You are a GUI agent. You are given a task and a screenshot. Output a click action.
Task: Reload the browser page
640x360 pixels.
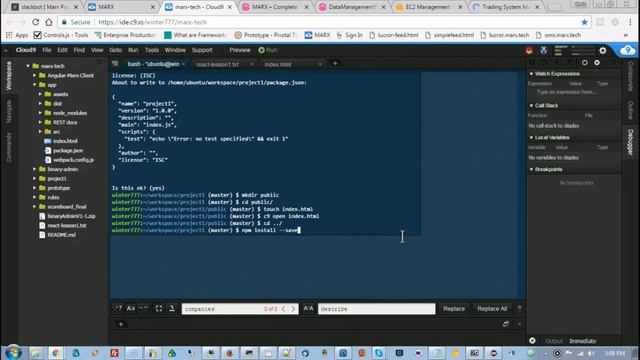(x=36, y=22)
